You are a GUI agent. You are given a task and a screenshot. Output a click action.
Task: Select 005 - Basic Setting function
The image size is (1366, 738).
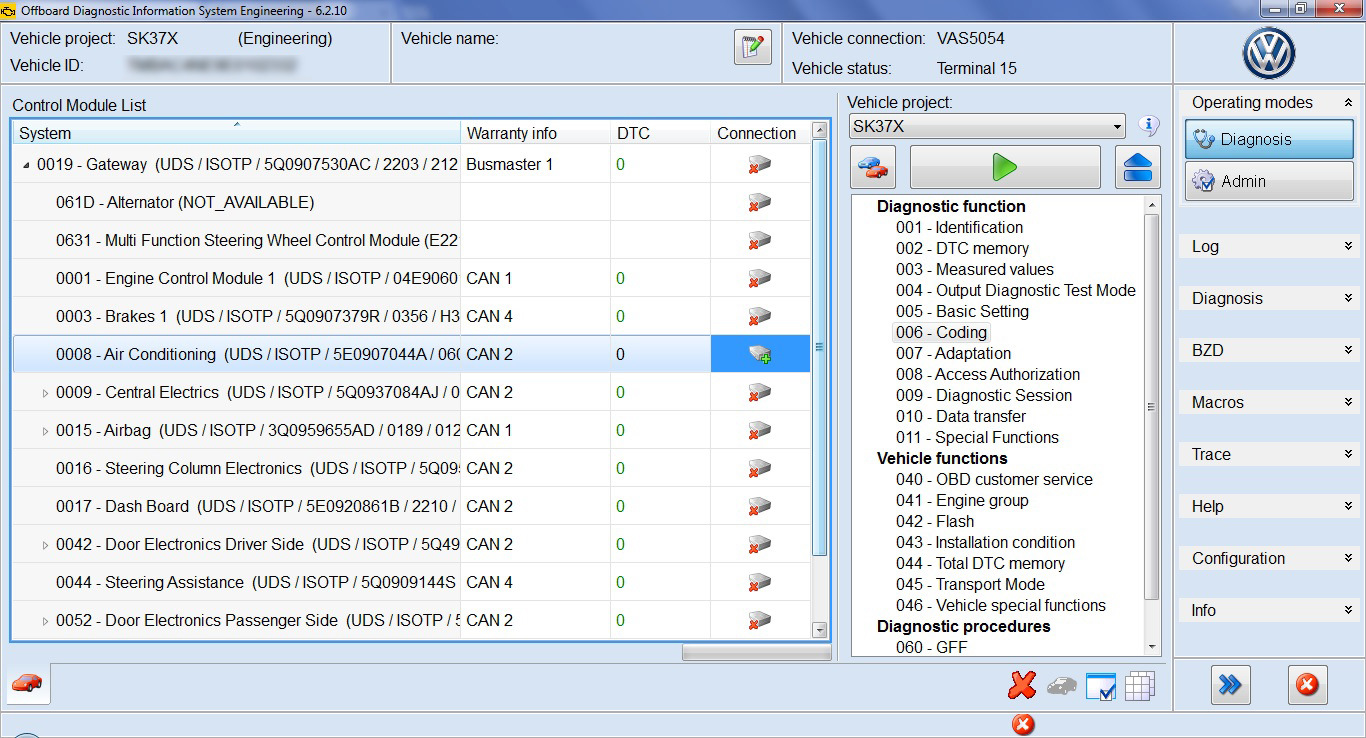(x=962, y=311)
